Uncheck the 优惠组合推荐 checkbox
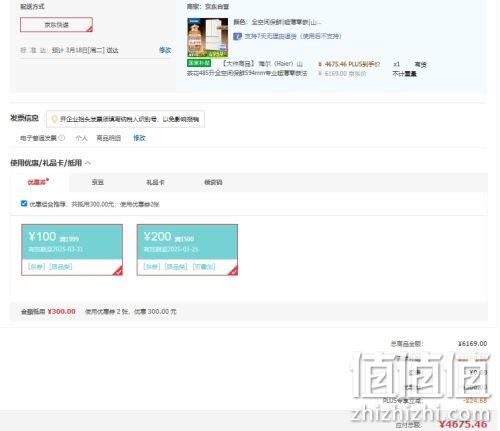This screenshot has height=431, width=500. [x=24, y=203]
